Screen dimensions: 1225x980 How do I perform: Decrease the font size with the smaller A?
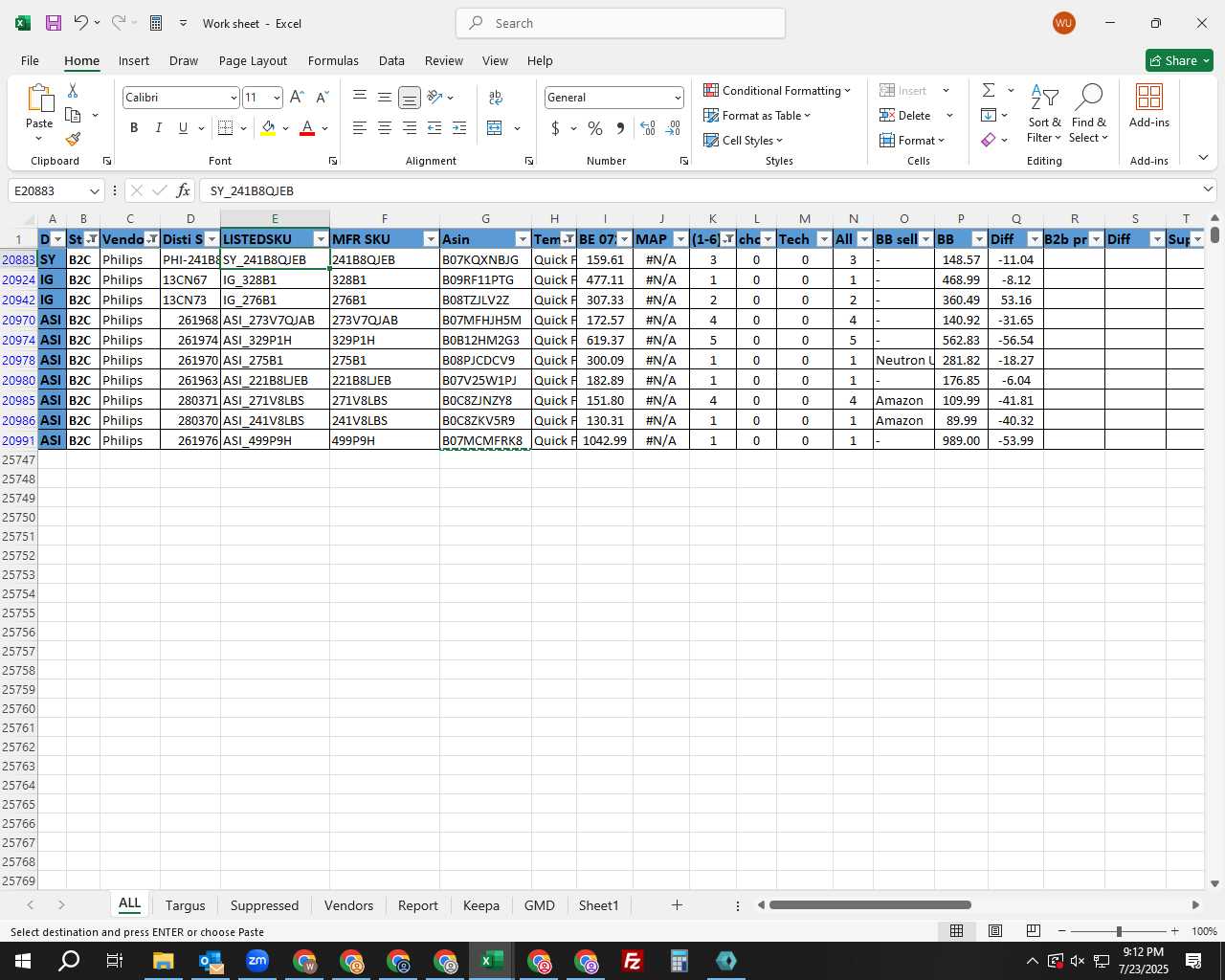(x=322, y=98)
